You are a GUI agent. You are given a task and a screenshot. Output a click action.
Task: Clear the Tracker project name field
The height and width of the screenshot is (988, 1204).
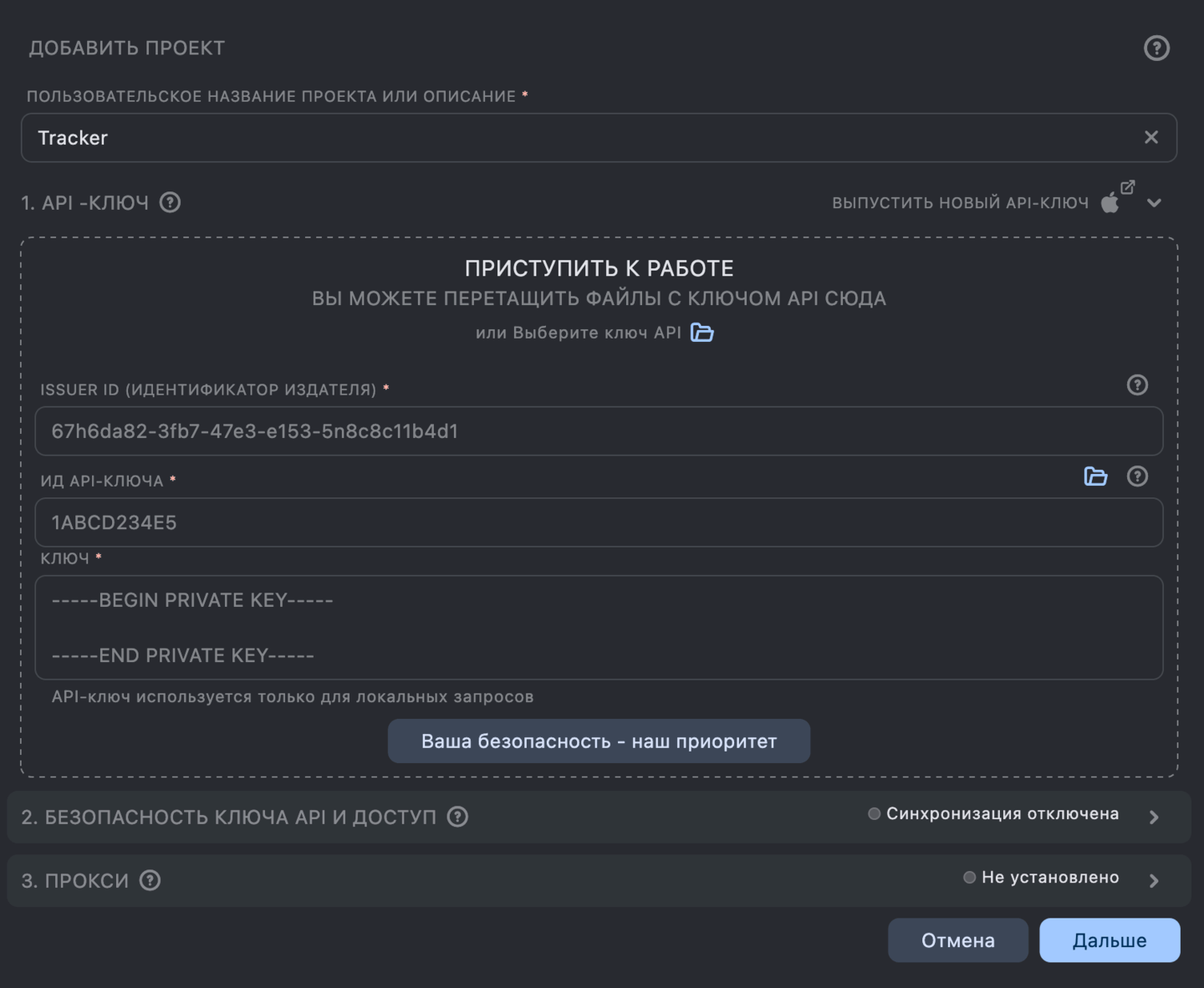[x=1151, y=137]
